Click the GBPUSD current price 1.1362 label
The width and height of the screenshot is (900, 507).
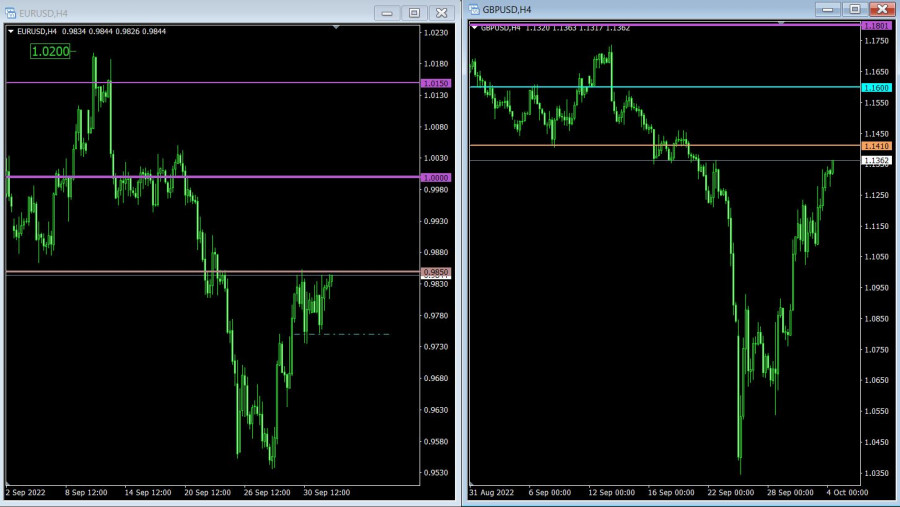[x=877, y=160]
